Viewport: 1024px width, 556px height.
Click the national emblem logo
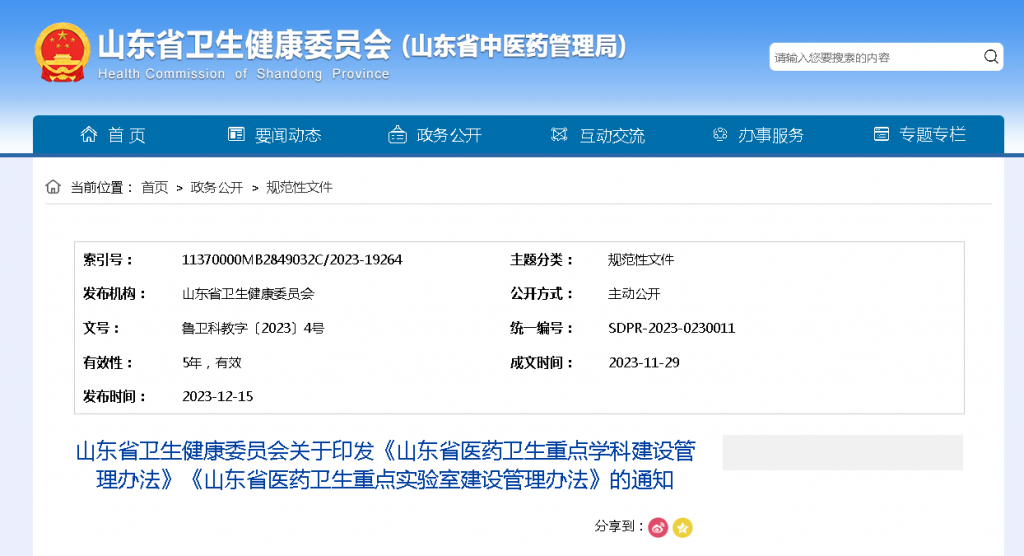pyautogui.click(x=62, y=52)
